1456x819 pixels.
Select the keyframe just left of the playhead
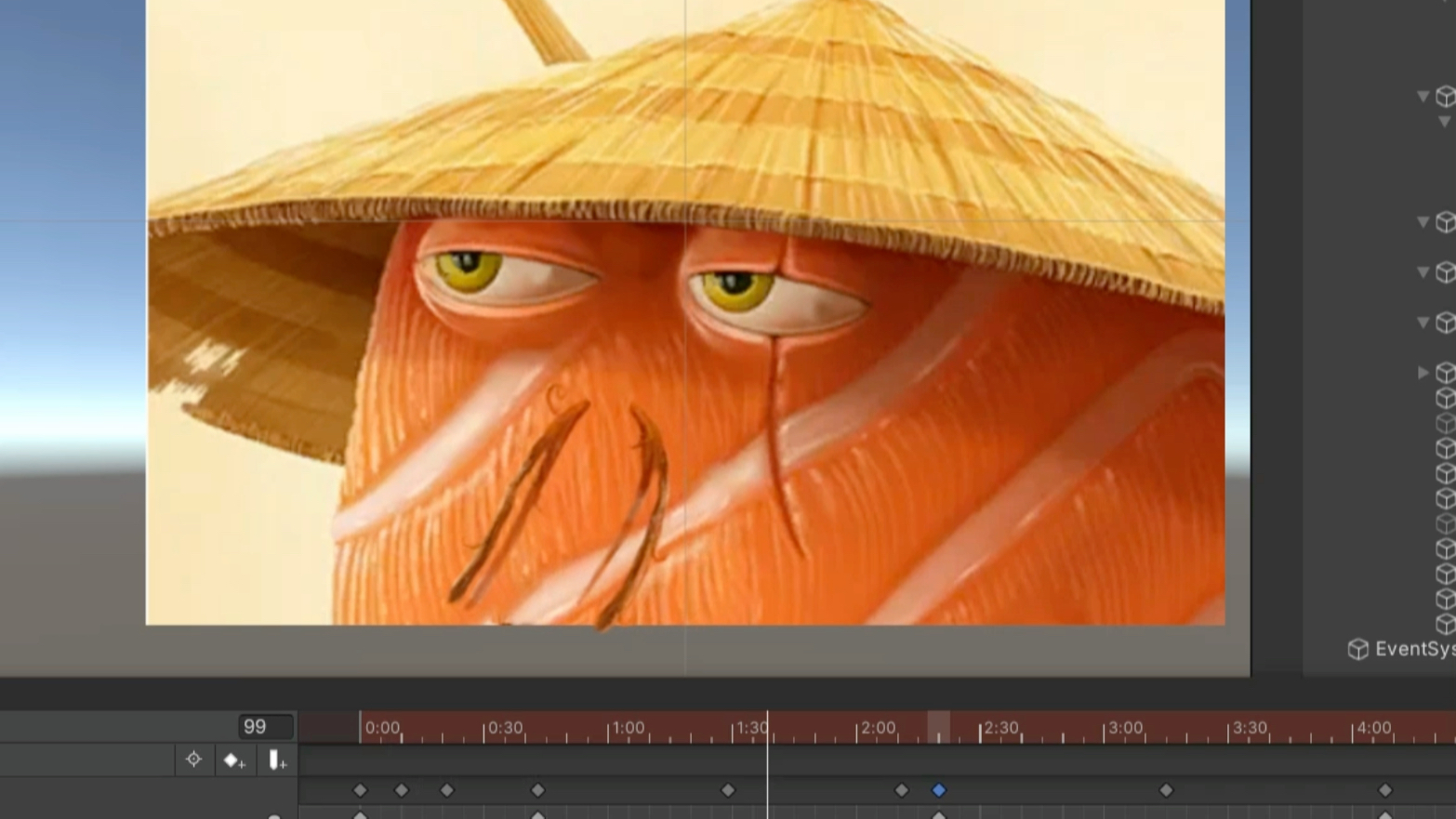click(x=726, y=789)
